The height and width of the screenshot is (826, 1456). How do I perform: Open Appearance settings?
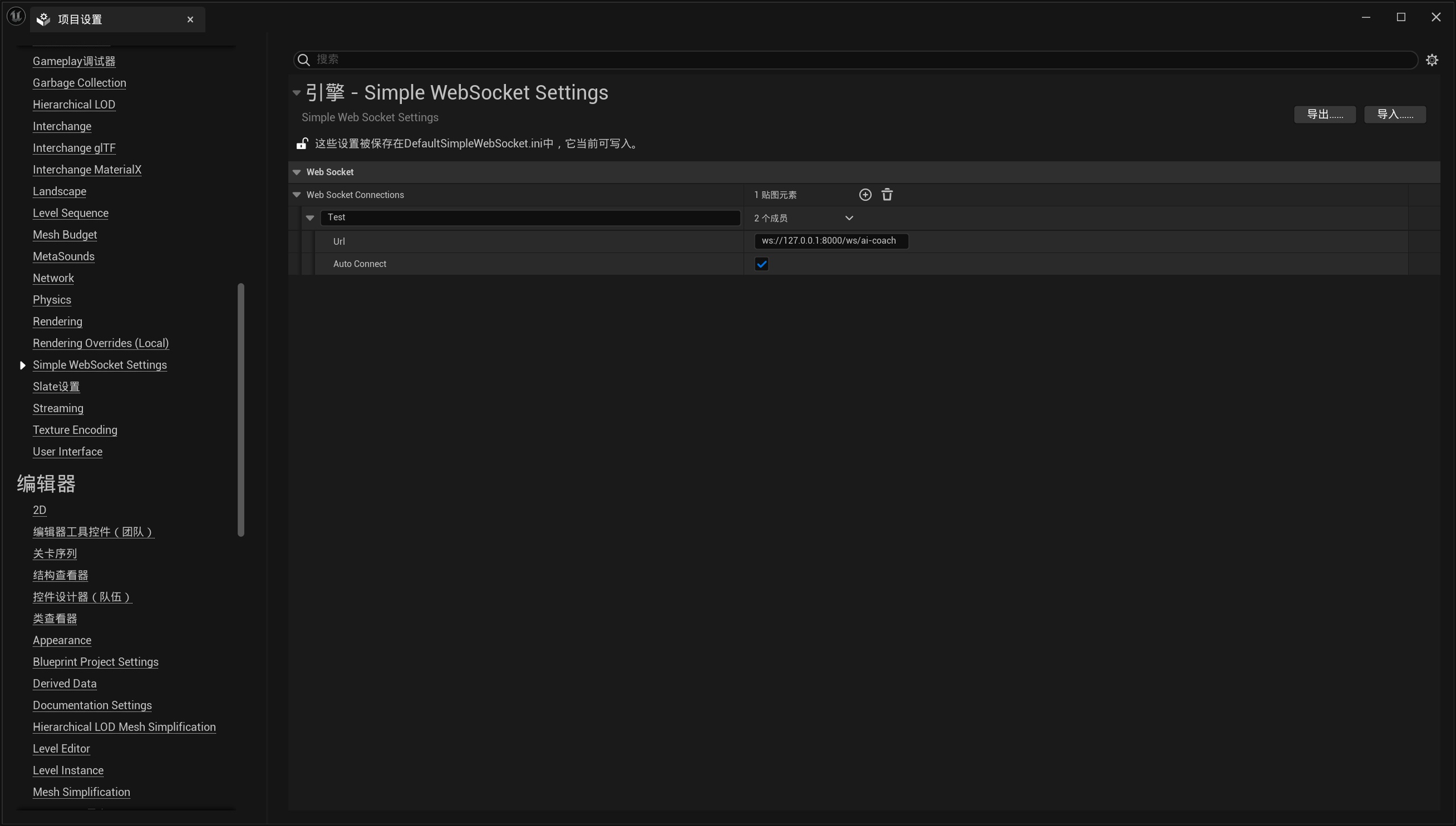coord(62,641)
